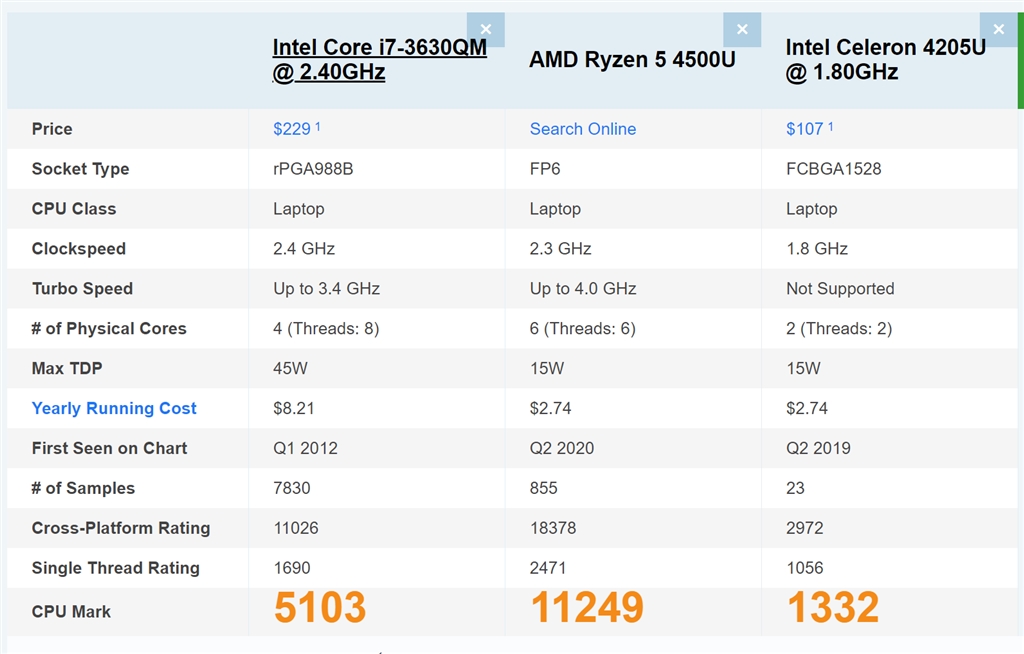The width and height of the screenshot is (1024, 654).
Task: Open Intel Core i7-3630QM details link
Action: [x=379, y=60]
